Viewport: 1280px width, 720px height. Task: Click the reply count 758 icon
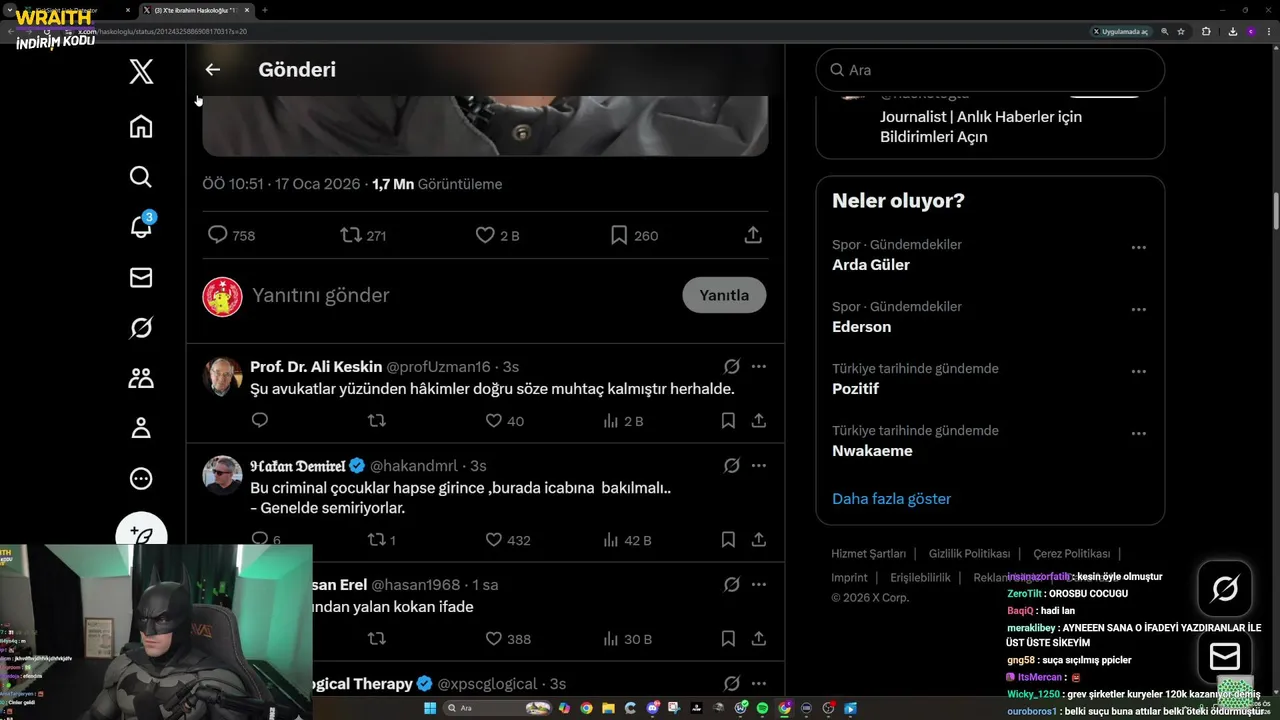218,235
